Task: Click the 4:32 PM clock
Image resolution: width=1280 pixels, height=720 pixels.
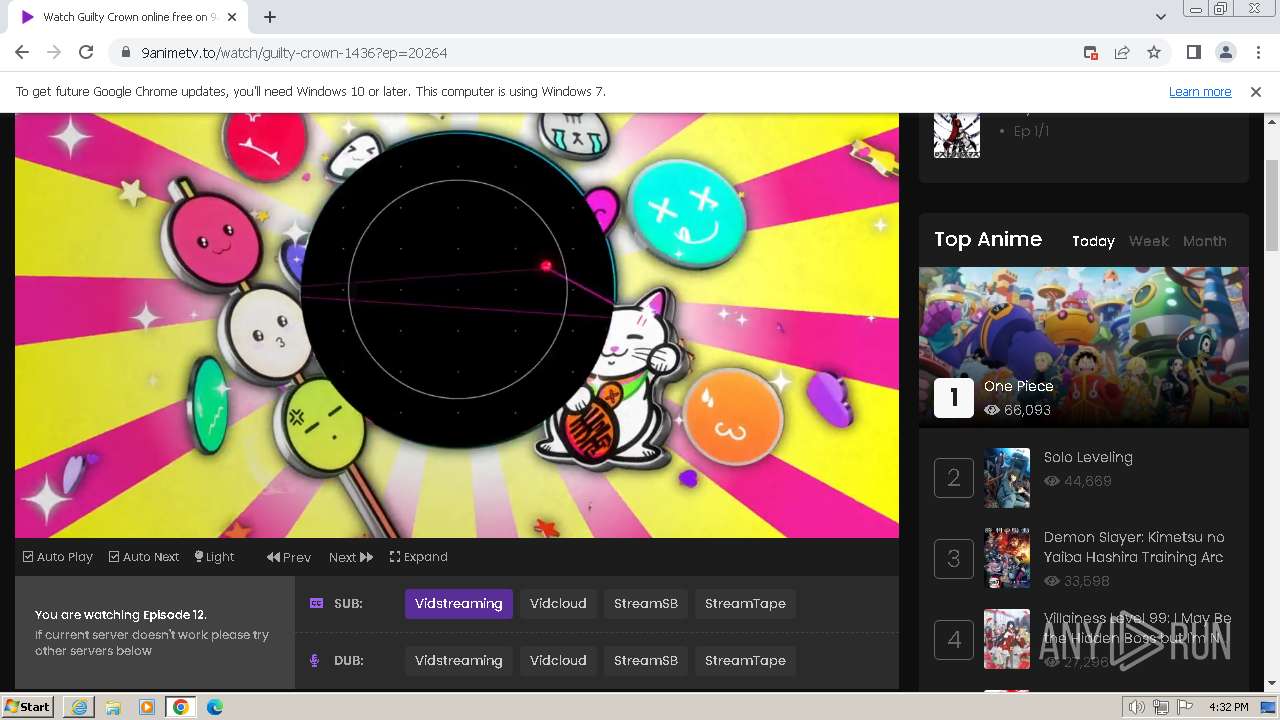Action: [x=1228, y=707]
